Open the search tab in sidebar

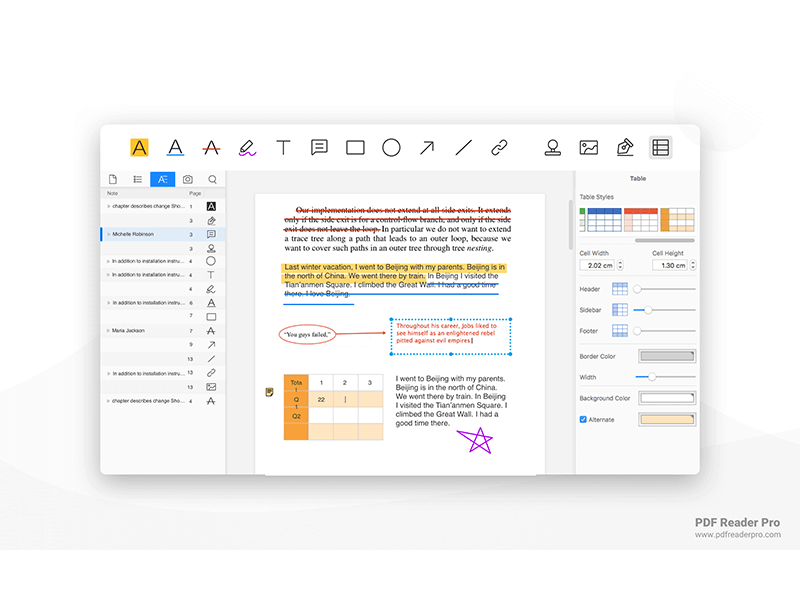click(x=212, y=180)
